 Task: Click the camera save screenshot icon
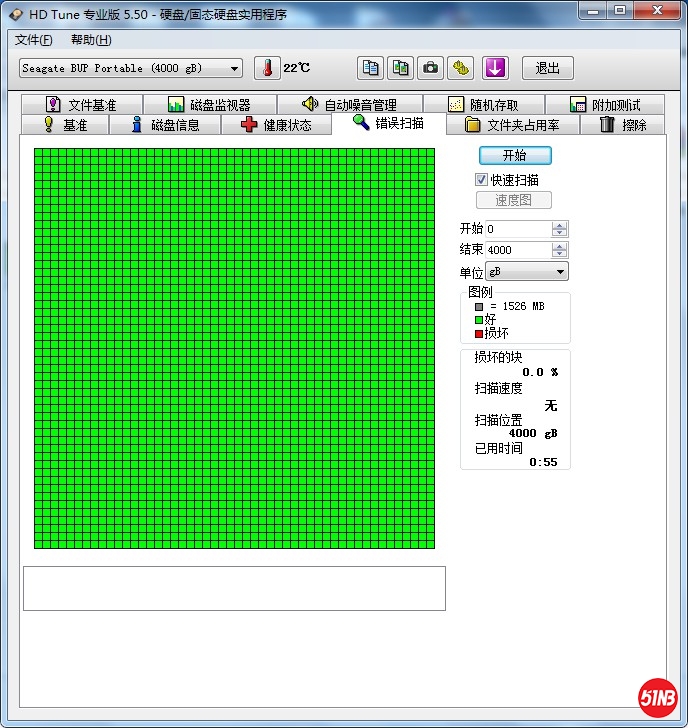coord(430,68)
